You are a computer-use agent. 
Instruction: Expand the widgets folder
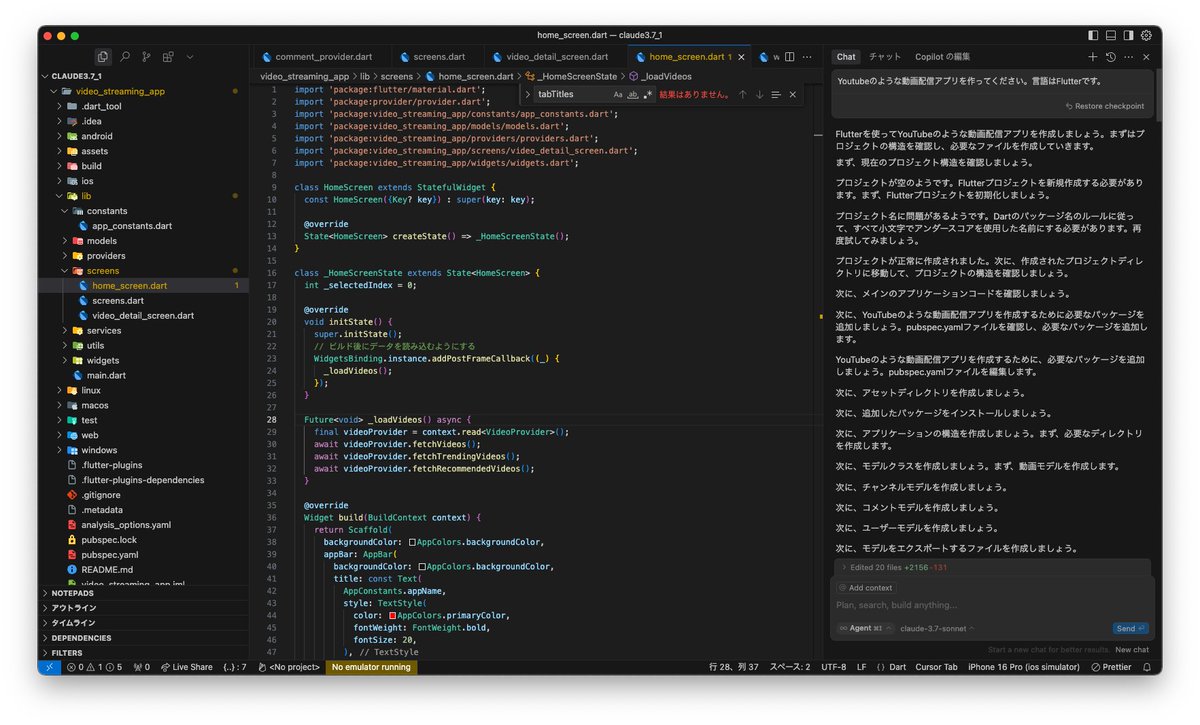pos(143,360)
